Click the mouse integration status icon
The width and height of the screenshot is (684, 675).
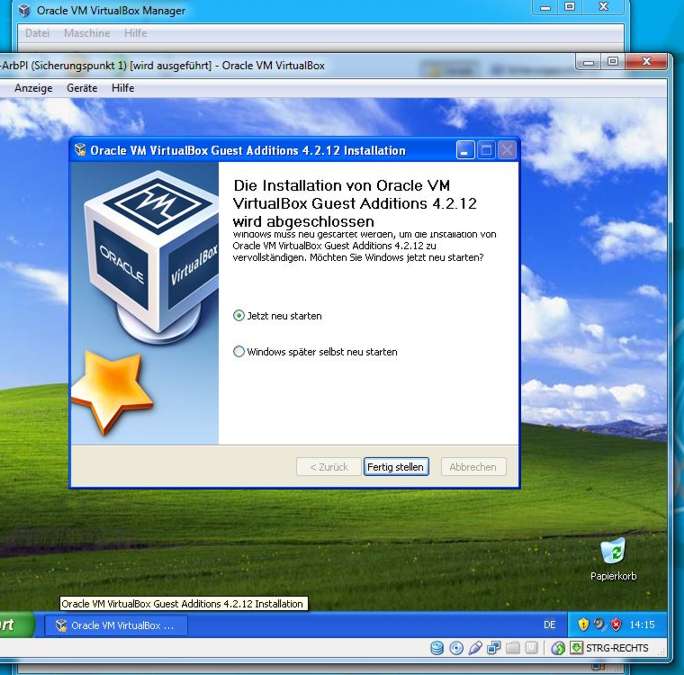558,648
